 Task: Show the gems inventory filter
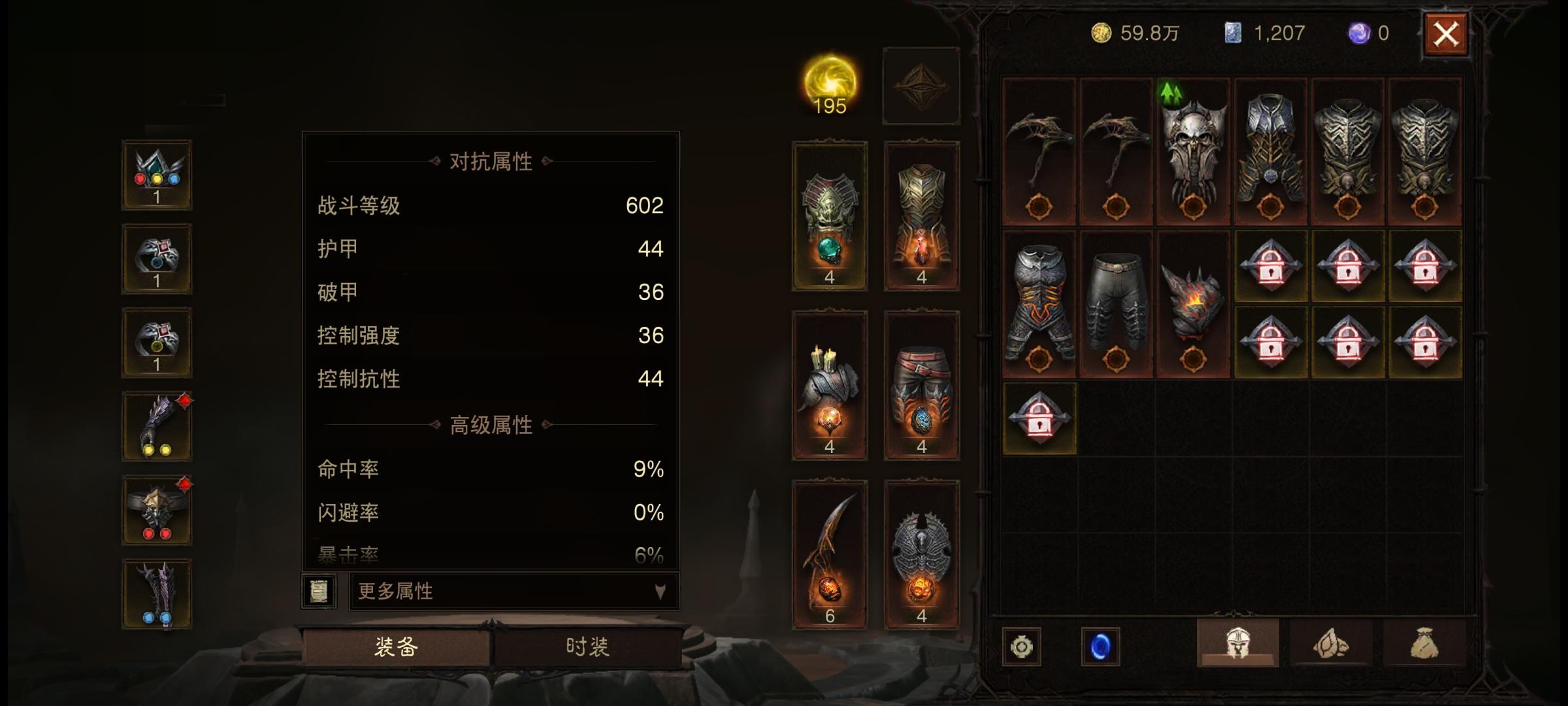[x=1331, y=643]
